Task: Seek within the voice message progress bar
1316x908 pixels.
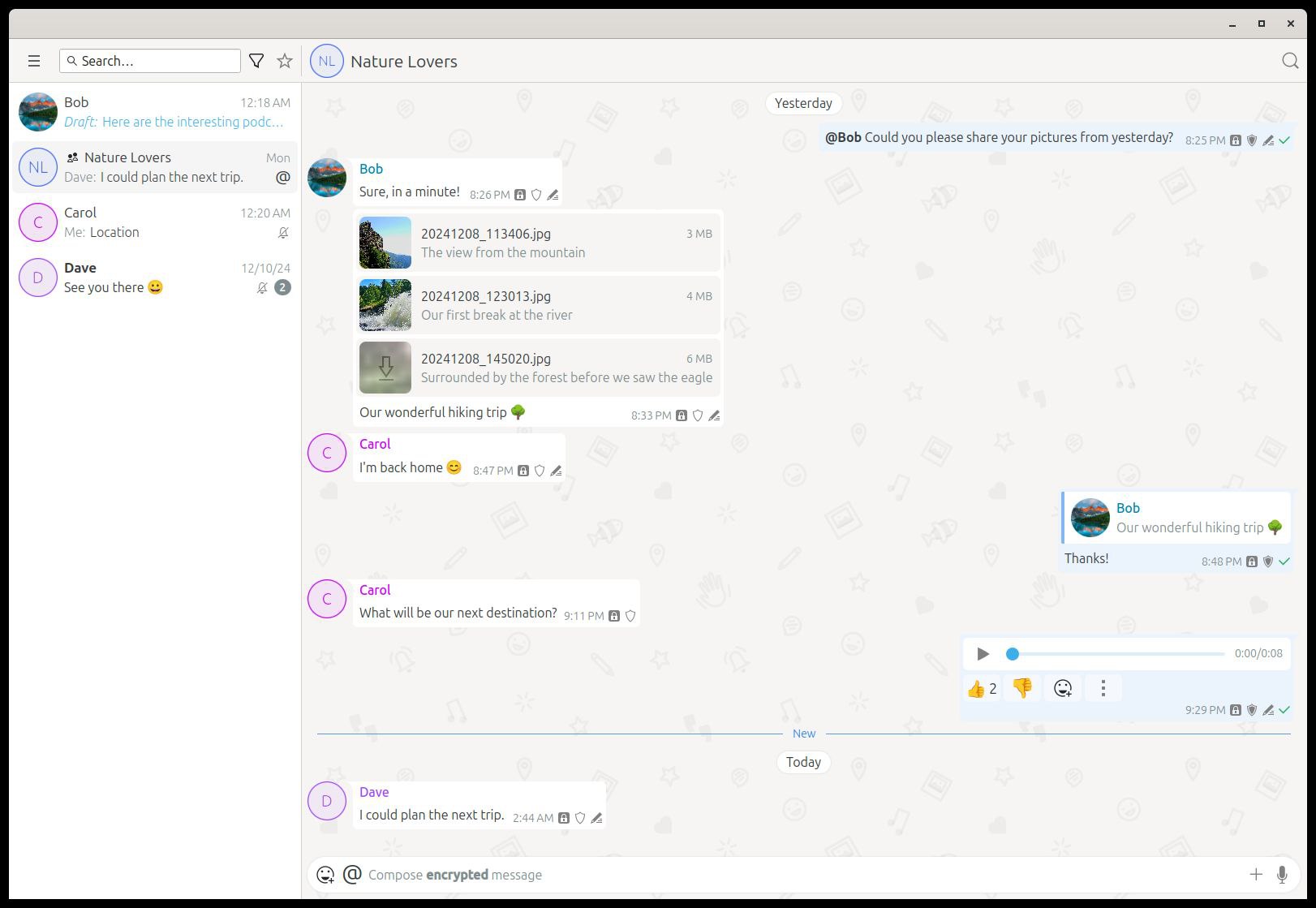Action: coord(1116,653)
